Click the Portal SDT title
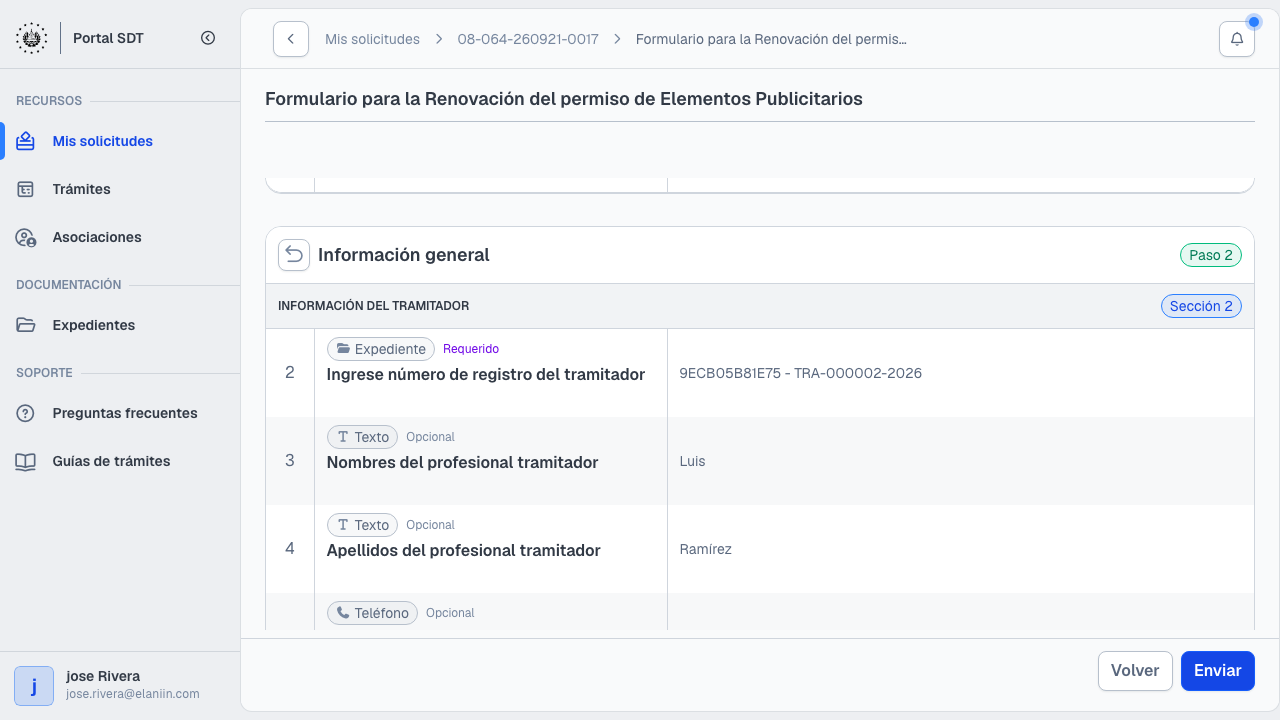The height and width of the screenshot is (720, 1280). [x=108, y=38]
